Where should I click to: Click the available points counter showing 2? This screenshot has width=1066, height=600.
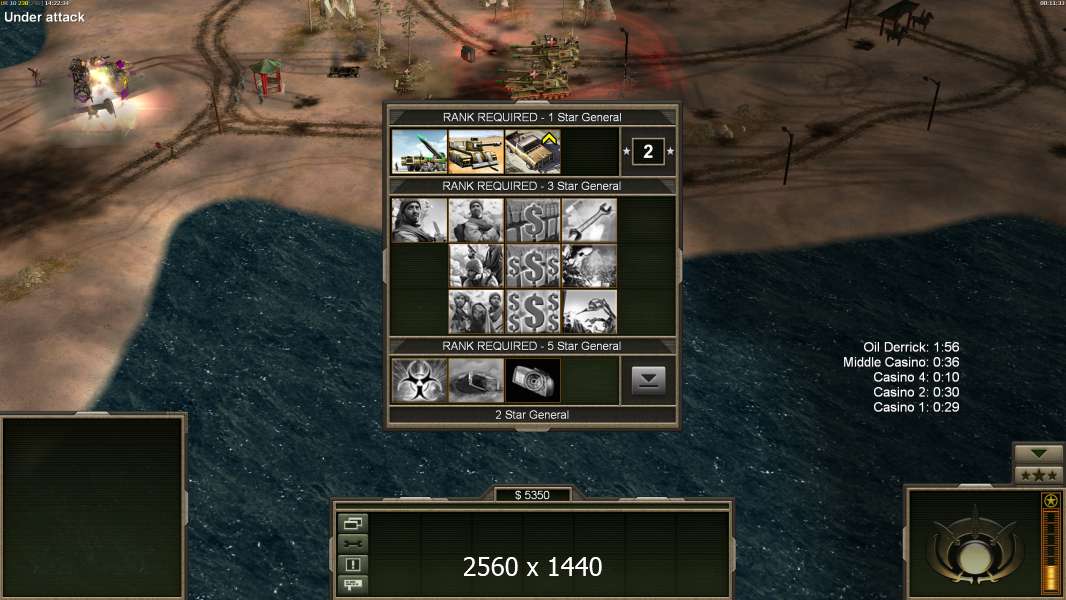tap(648, 152)
